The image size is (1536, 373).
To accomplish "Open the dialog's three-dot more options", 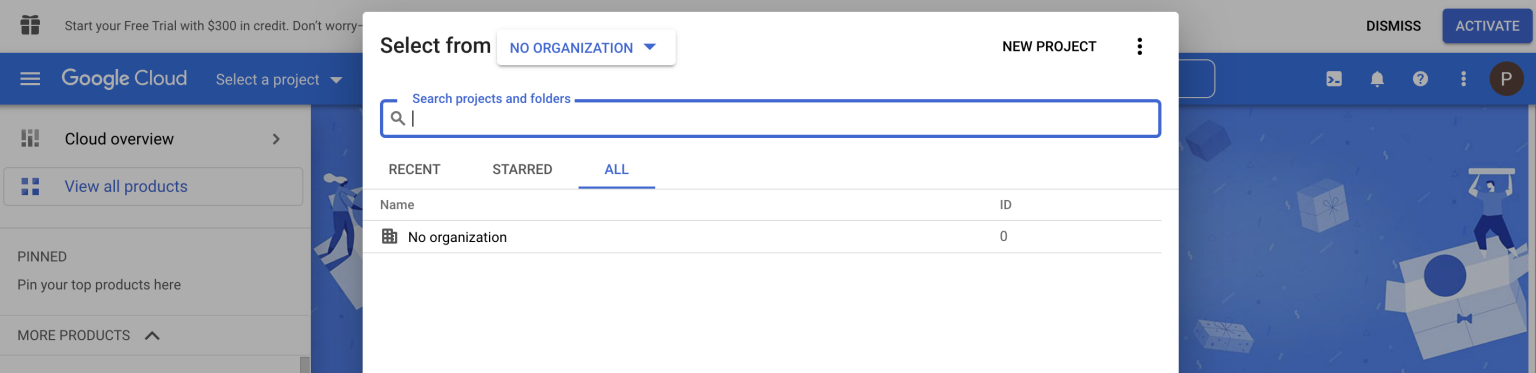I will (1139, 47).
